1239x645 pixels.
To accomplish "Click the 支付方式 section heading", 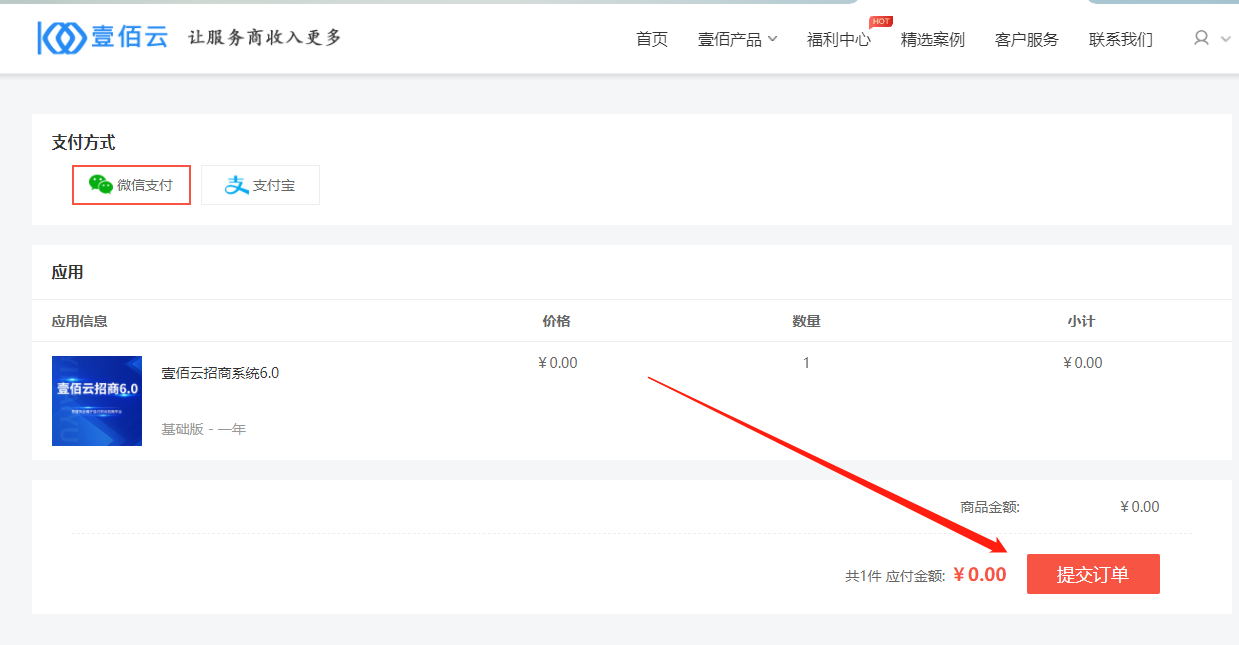I will coord(83,143).
